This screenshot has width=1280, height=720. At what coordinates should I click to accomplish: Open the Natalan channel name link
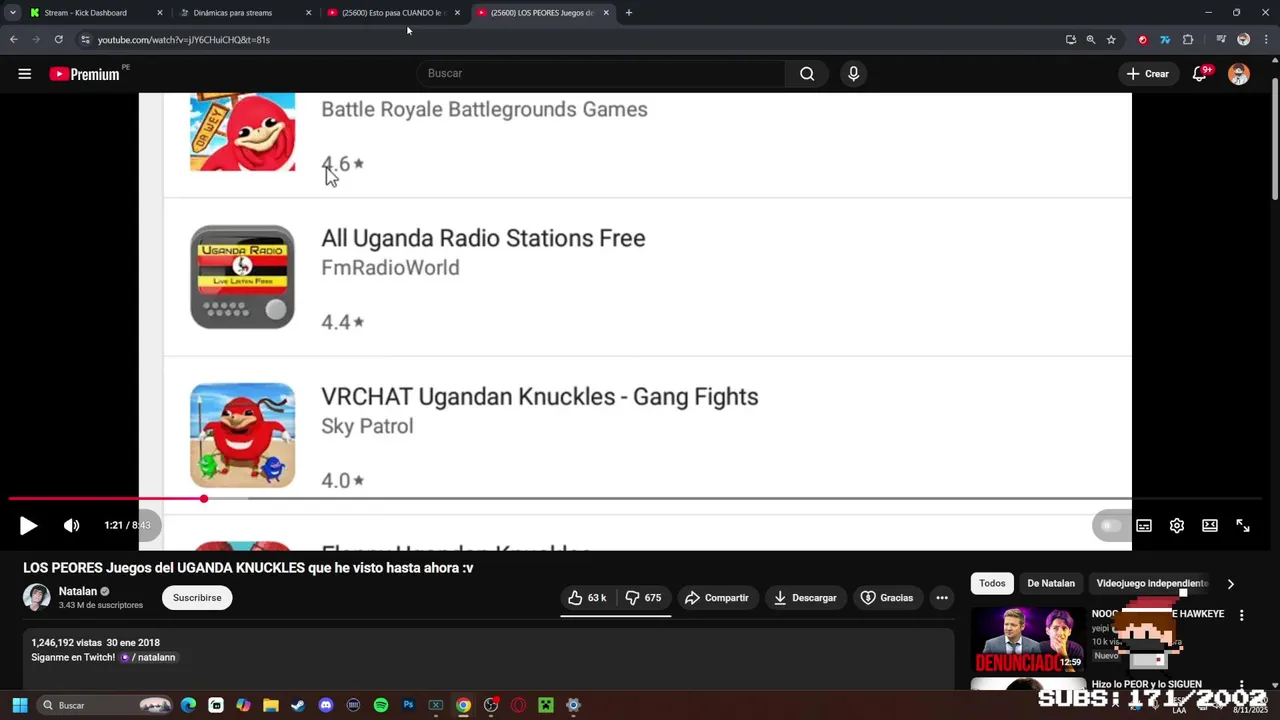(x=78, y=591)
